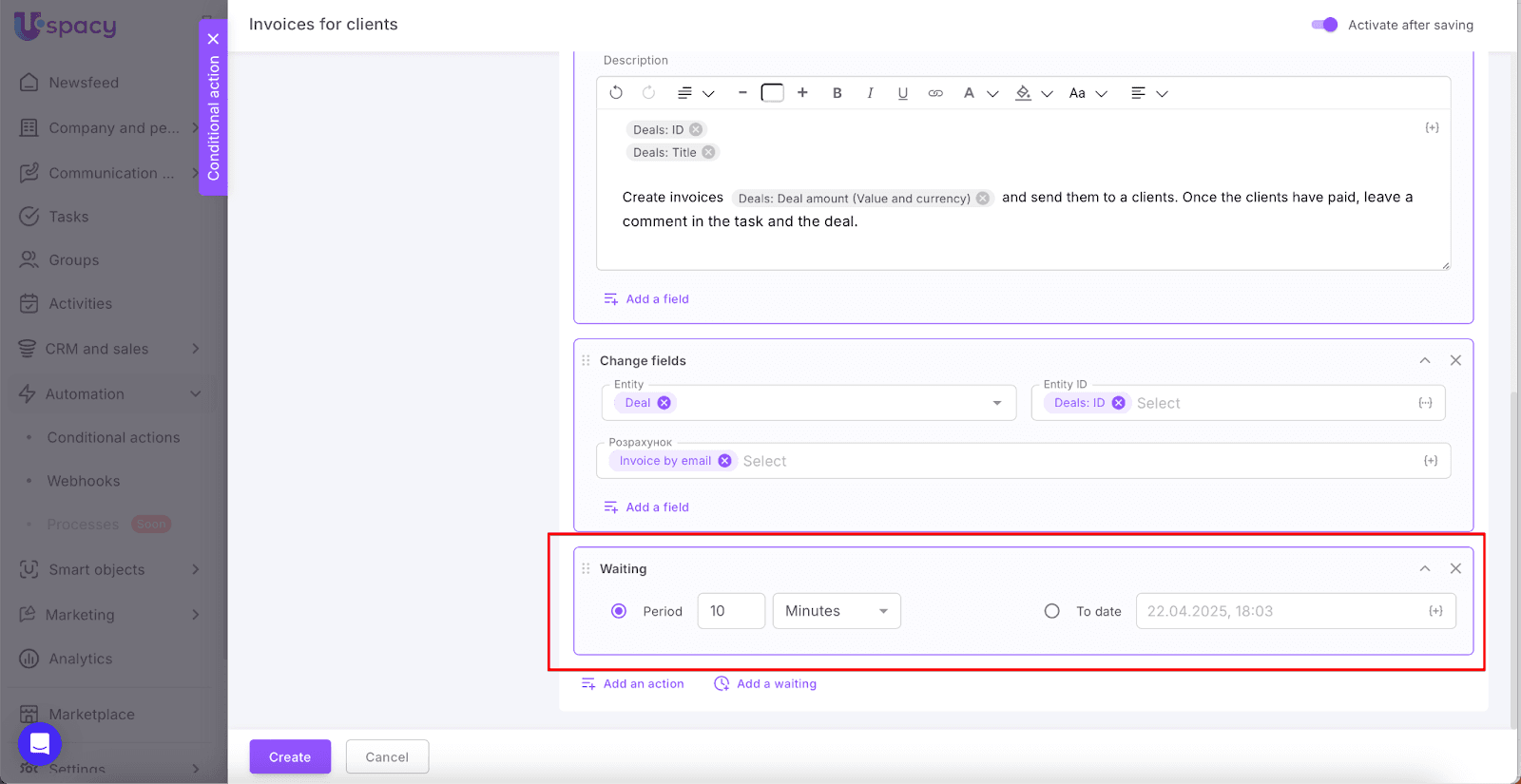Viewport: 1521px width, 784px height.
Task: Open Conditional actions in sidebar
Action: (x=113, y=437)
